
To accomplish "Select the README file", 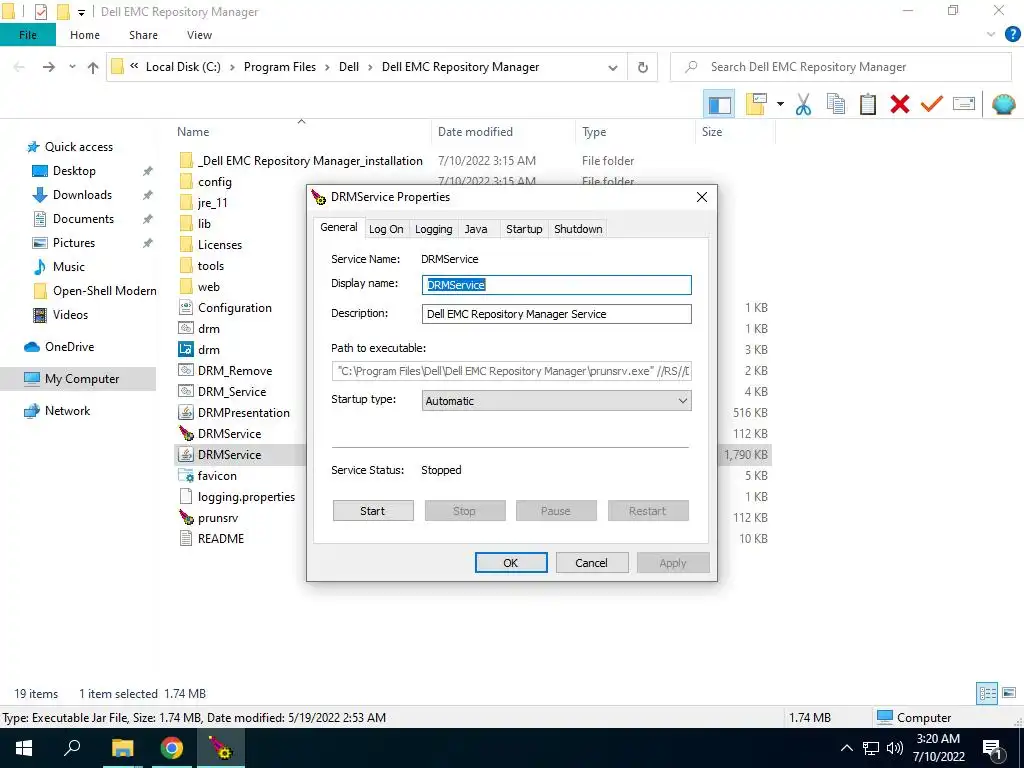I will tap(221, 539).
